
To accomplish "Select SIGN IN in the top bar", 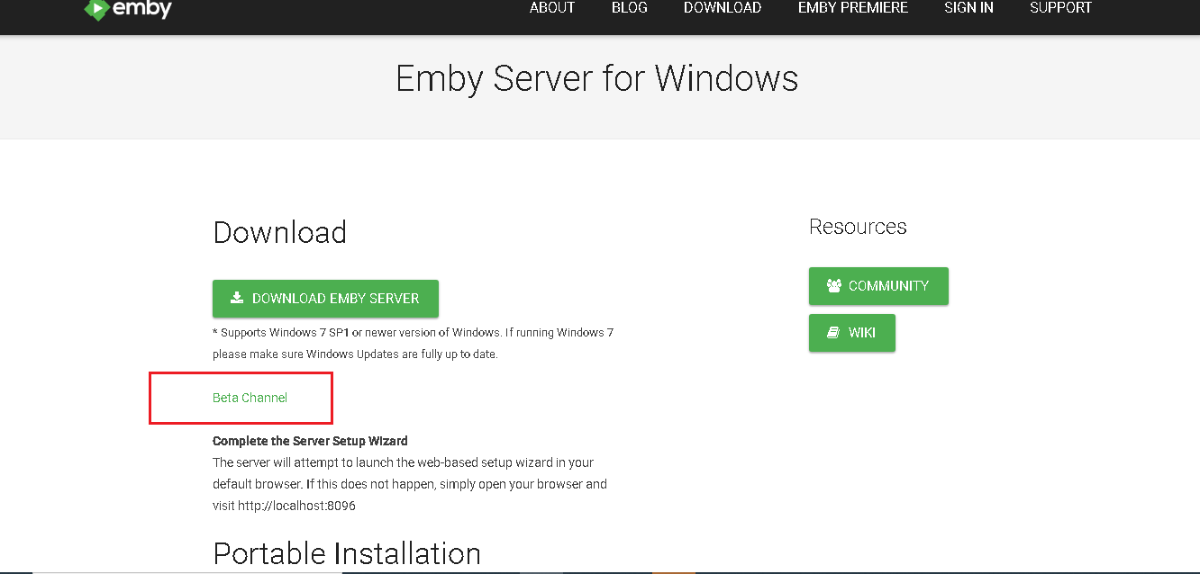I will (x=969, y=8).
